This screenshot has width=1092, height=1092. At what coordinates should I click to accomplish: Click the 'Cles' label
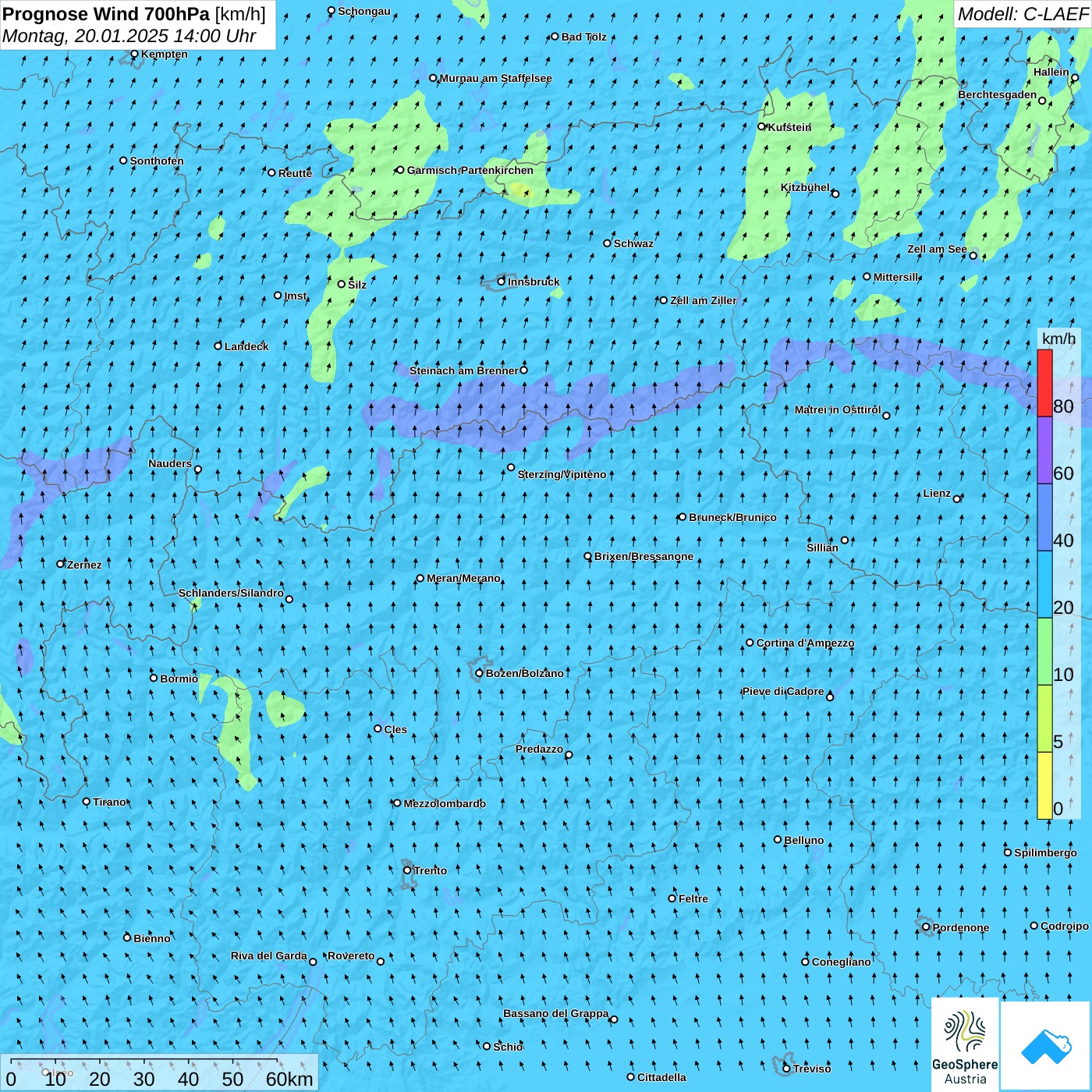point(396,729)
